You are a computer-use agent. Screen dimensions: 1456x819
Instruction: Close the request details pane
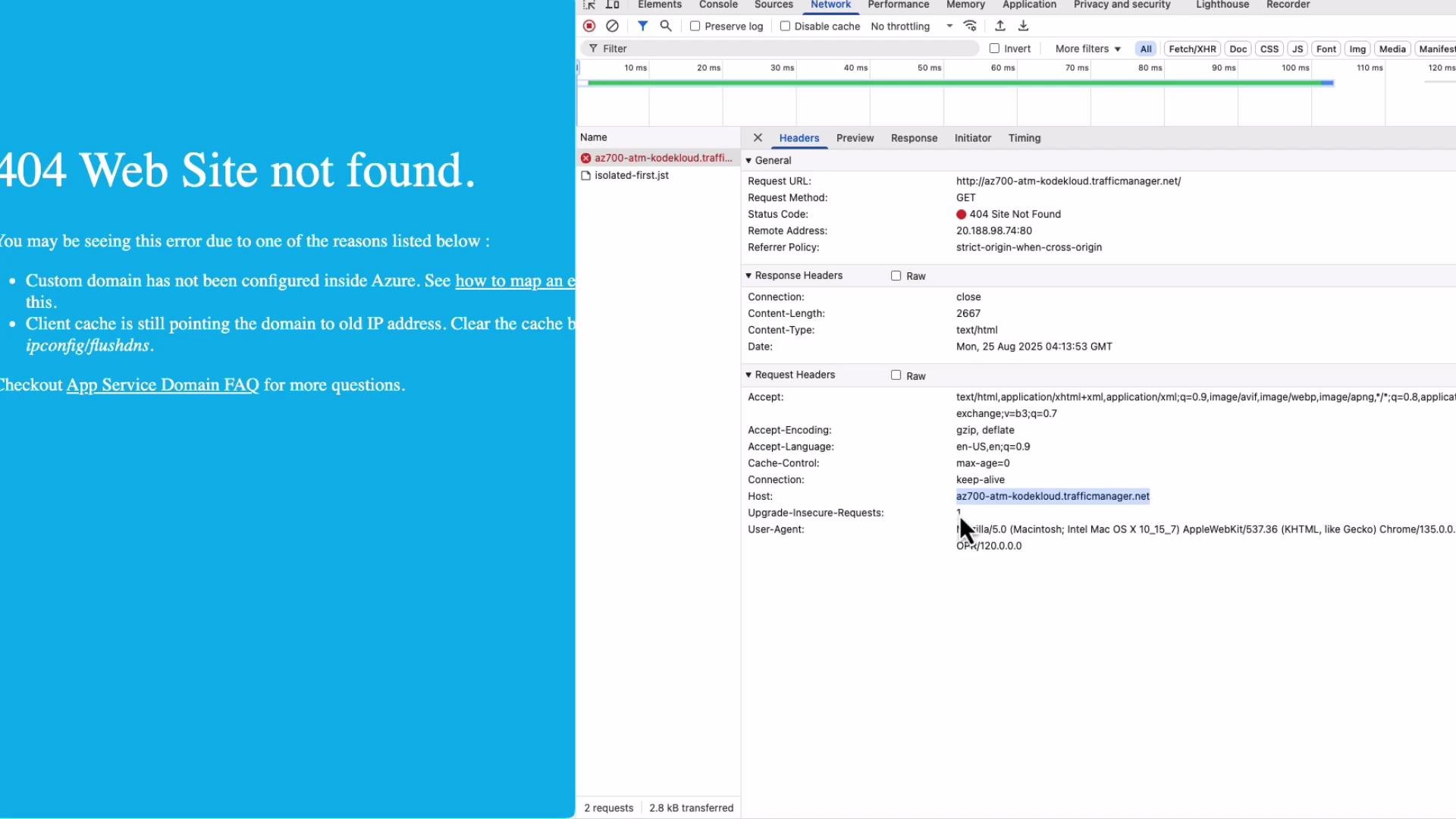(758, 138)
